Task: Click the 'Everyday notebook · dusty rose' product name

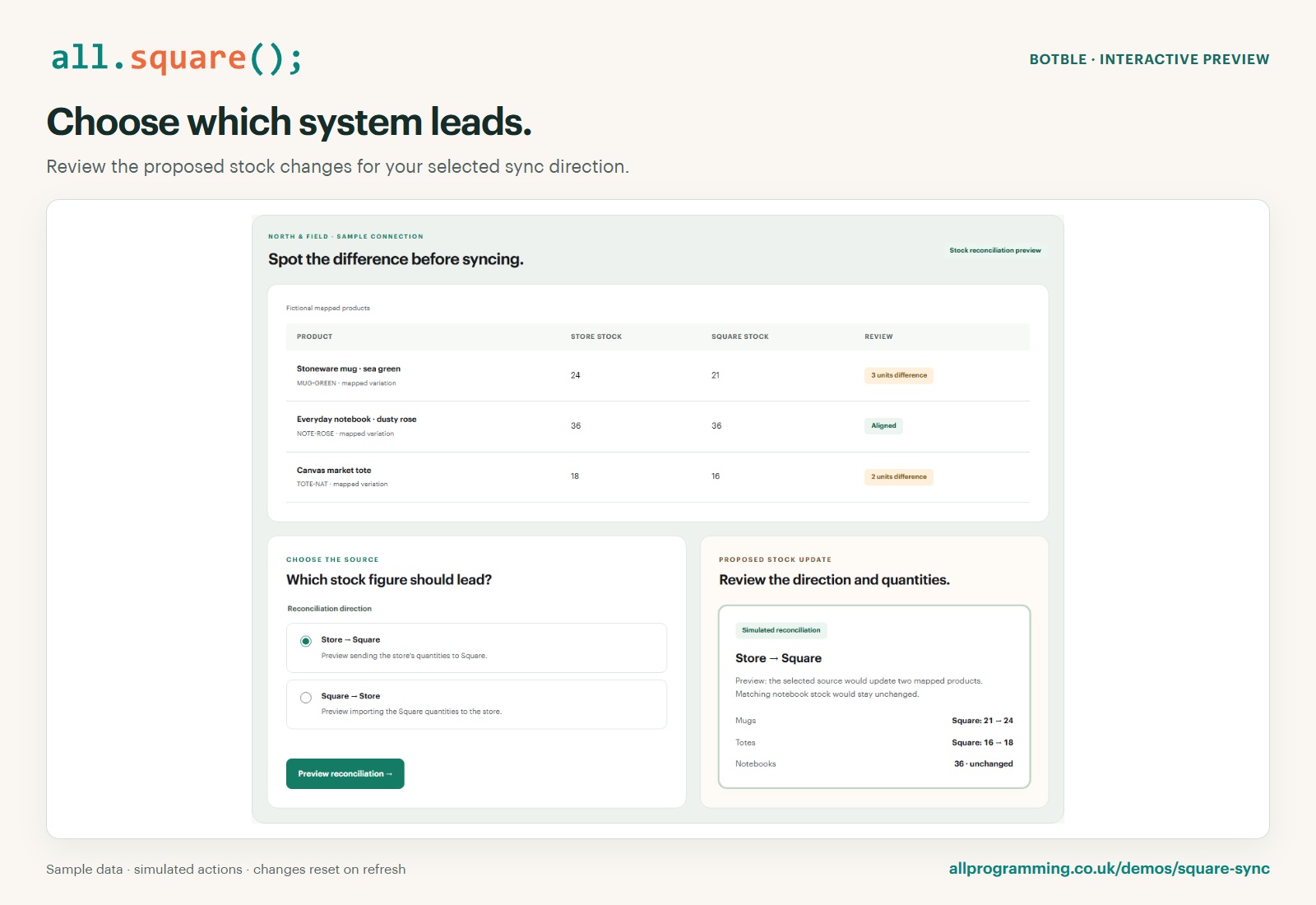Action: point(357,420)
